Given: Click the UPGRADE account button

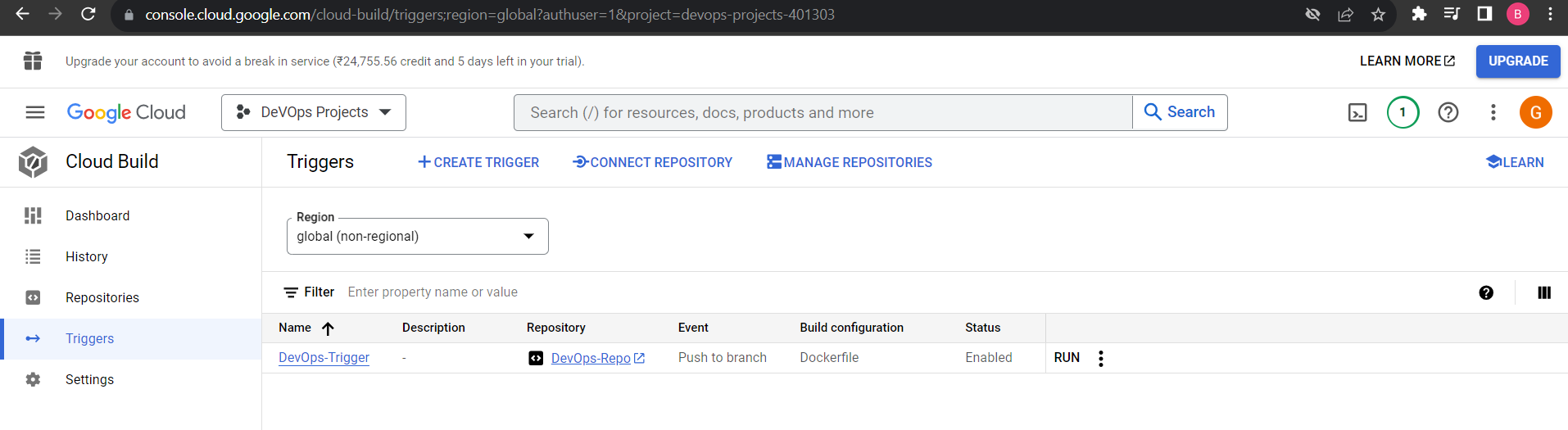Looking at the screenshot, I should point(1518,61).
